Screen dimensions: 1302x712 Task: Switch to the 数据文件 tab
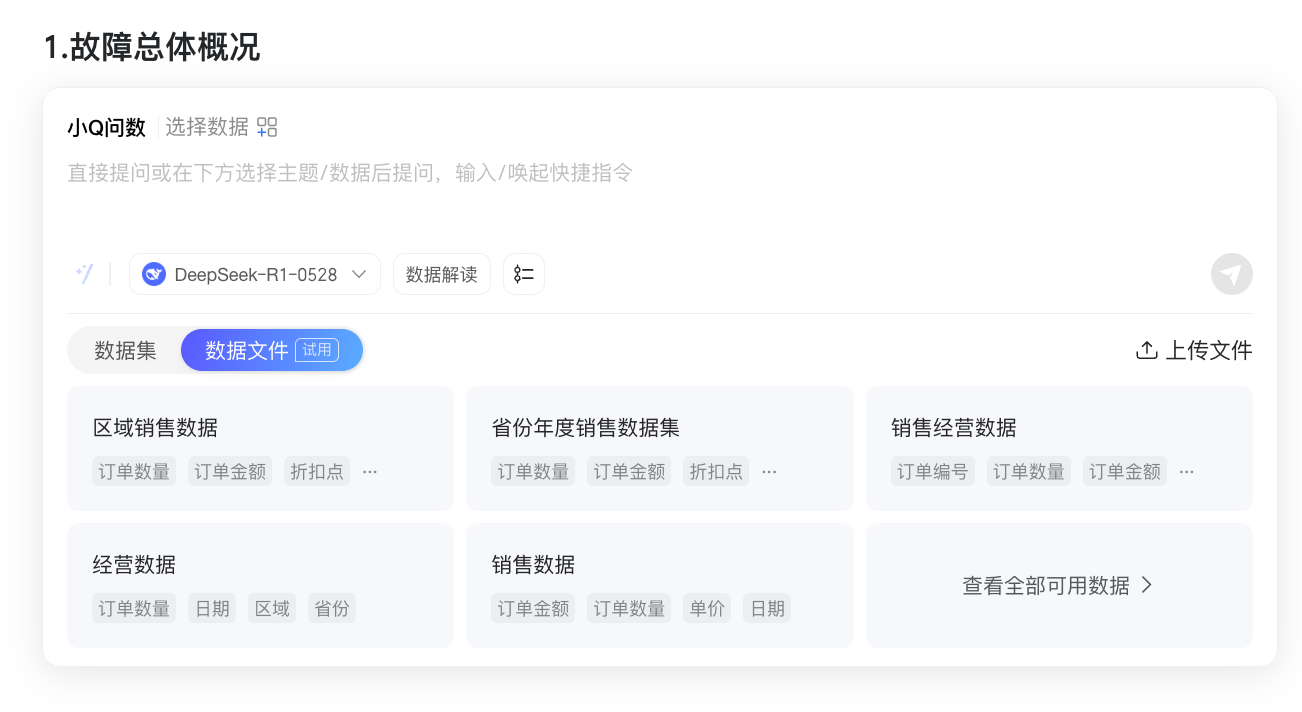point(272,351)
